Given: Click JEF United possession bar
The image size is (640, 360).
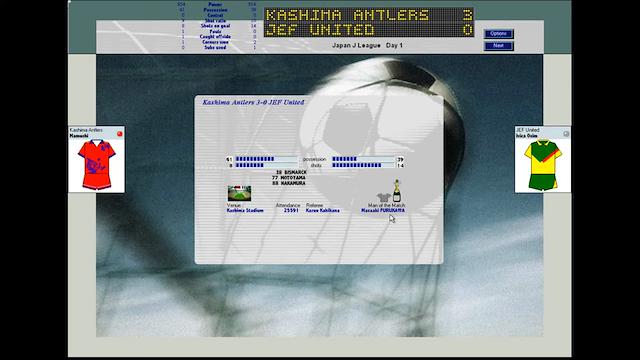Looking at the screenshot, I should point(363,159).
